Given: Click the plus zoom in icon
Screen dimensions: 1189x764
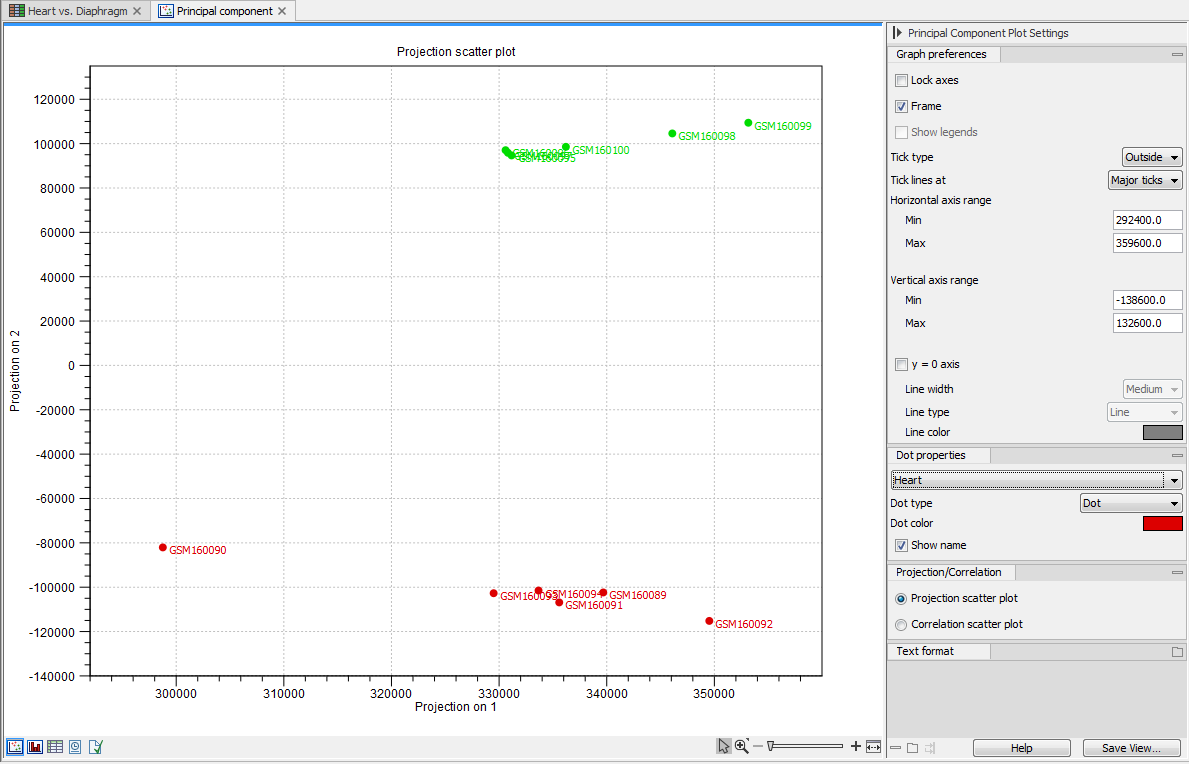Looking at the screenshot, I should pos(855,746).
